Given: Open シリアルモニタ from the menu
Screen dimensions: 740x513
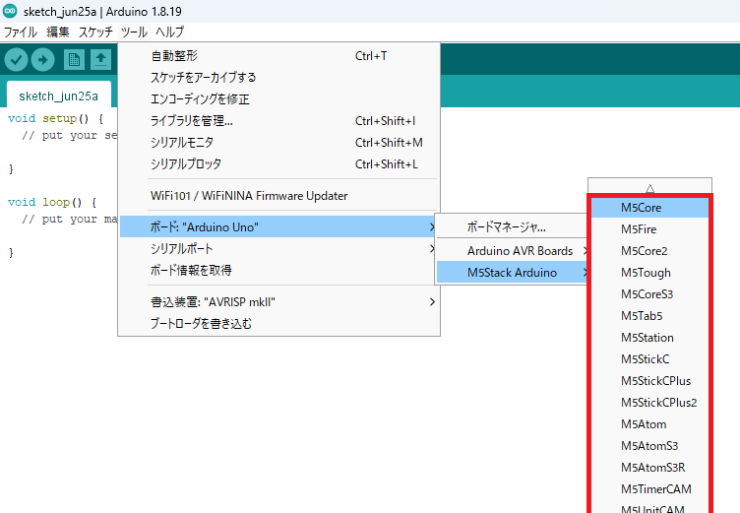Looking at the screenshot, I should 279,143.
